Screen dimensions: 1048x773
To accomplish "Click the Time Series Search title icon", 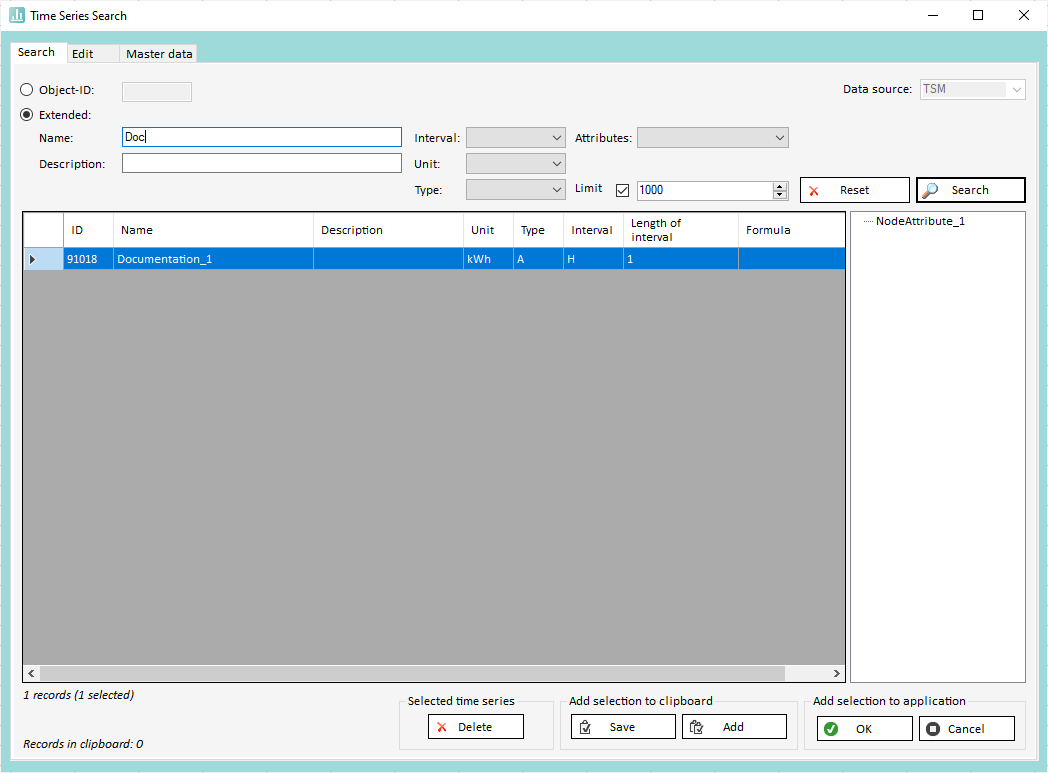I will tap(17, 15).
